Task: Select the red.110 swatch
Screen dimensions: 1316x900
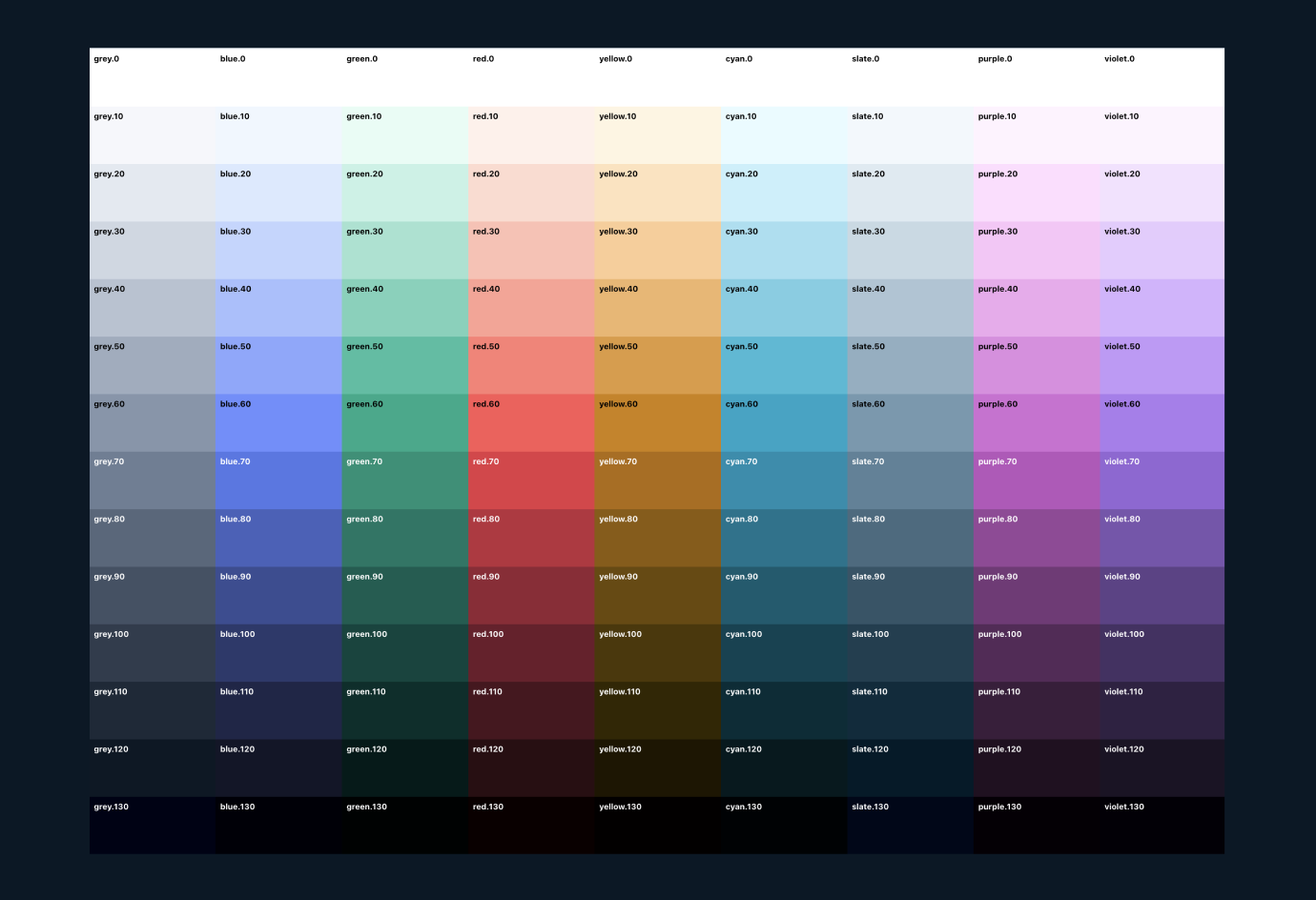Action: pos(531,710)
